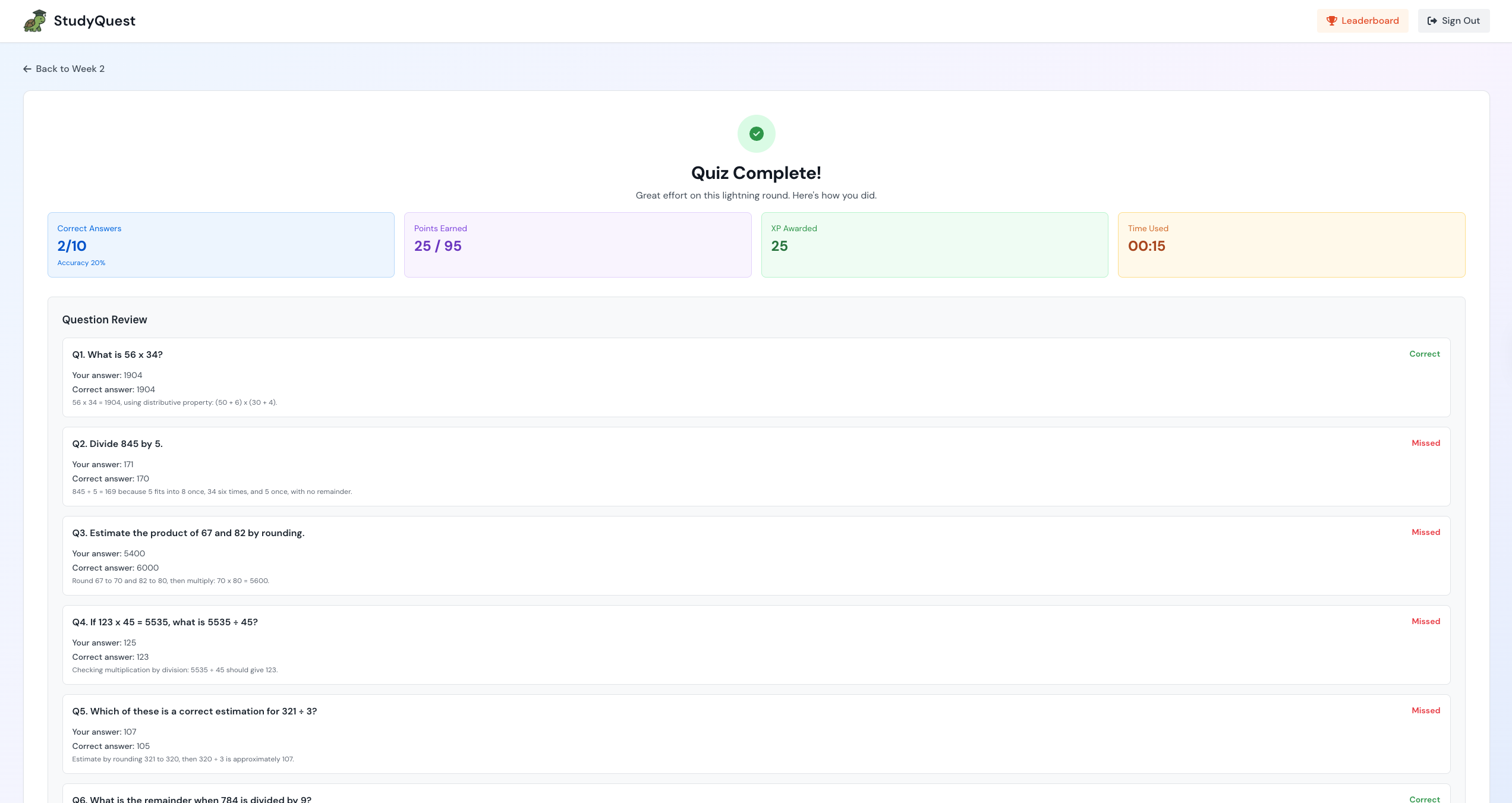1512x803 pixels.
Task: Open the Leaderboard page
Action: [x=1362, y=21]
